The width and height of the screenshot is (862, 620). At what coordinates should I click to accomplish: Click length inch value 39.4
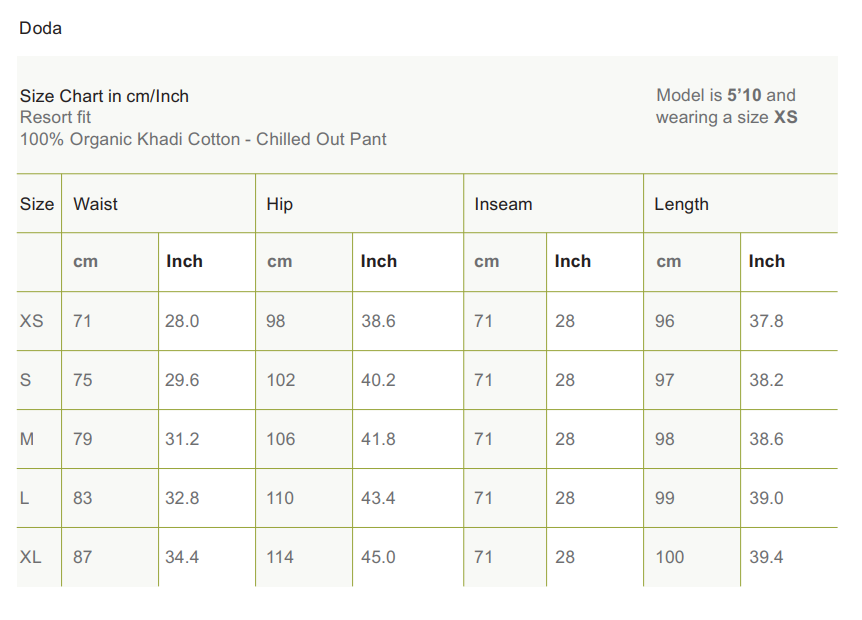click(x=766, y=557)
